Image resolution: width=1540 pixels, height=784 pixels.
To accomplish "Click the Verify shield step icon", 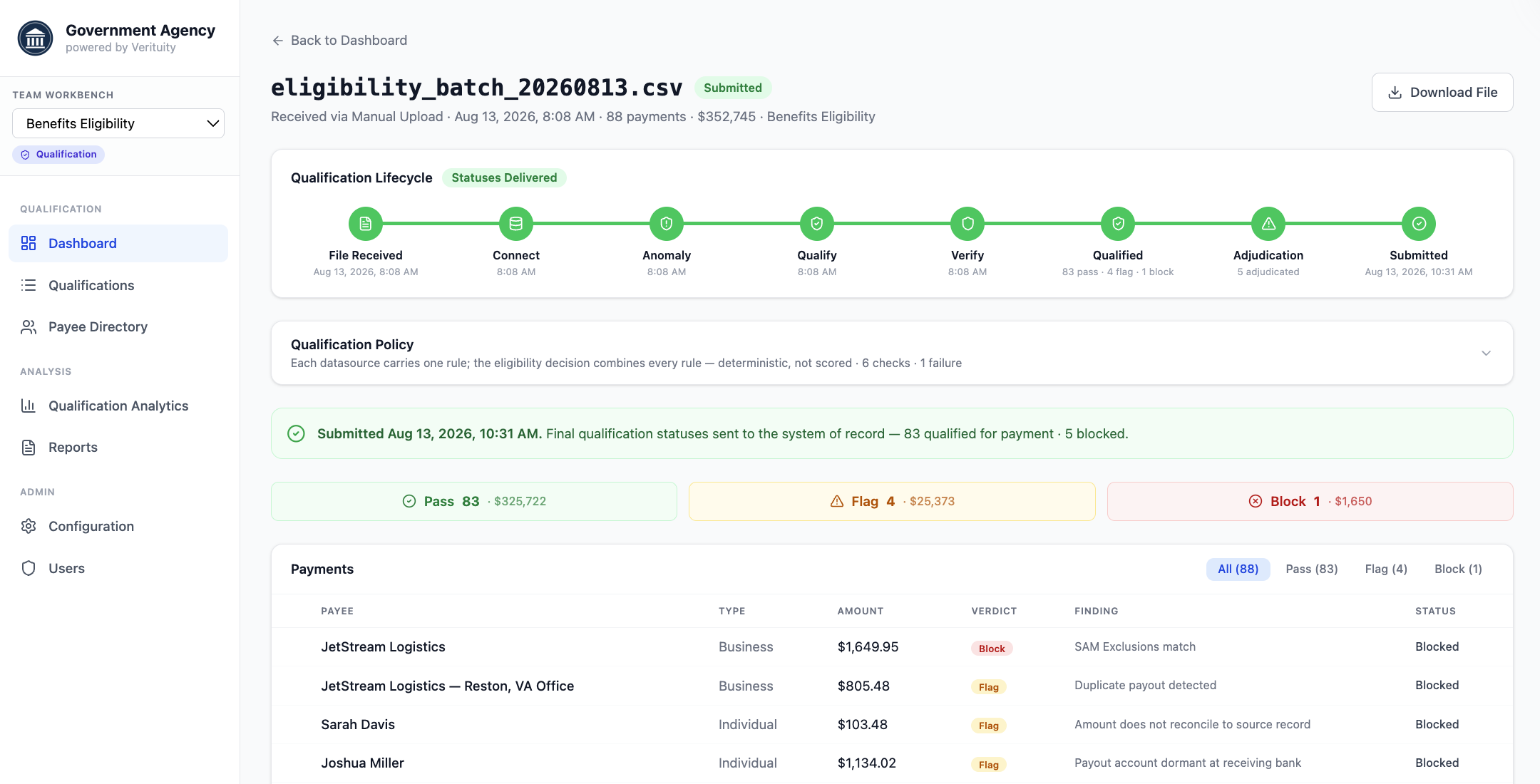I will 967,224.
